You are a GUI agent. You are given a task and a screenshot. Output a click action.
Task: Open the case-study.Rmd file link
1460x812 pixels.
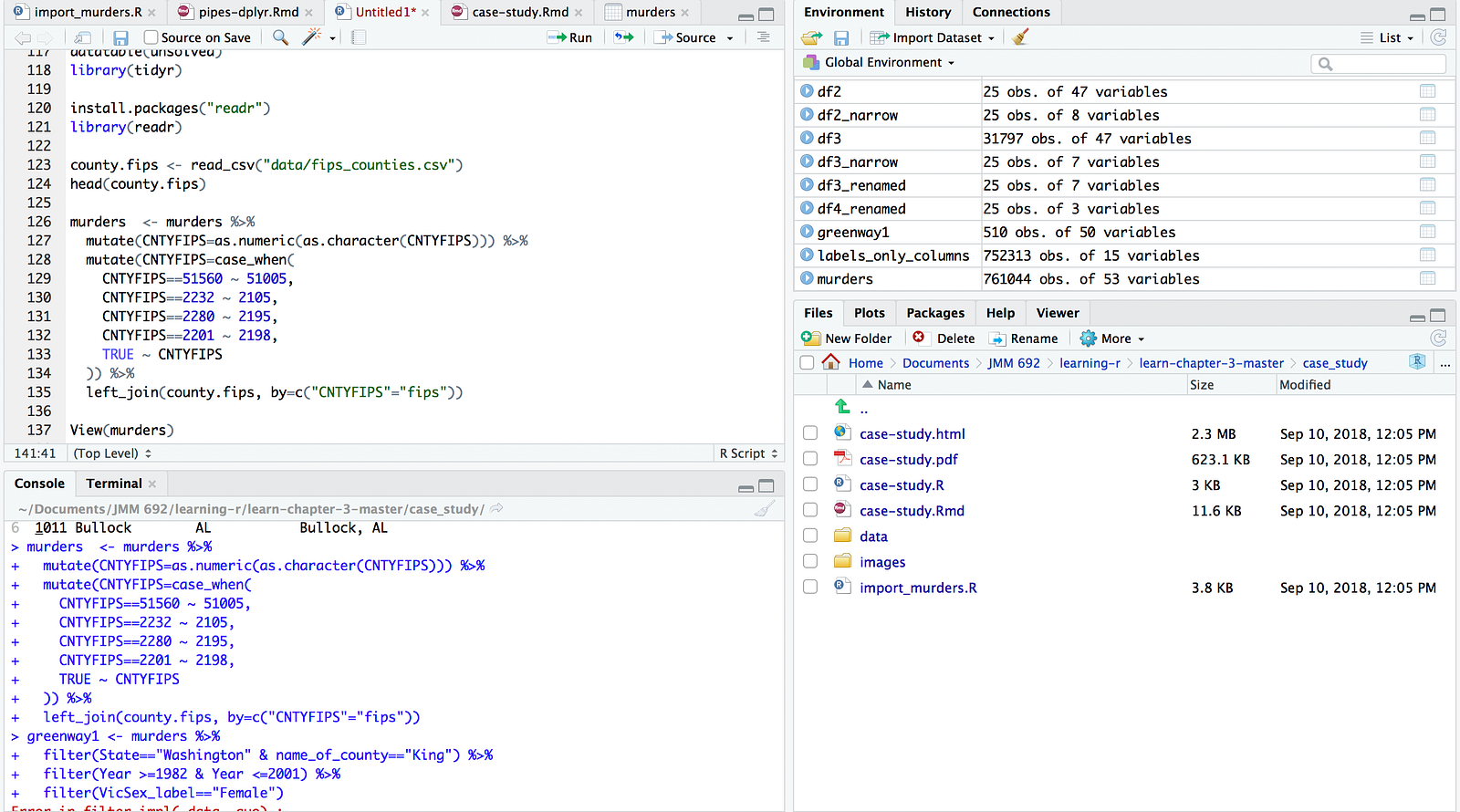[x=912, y=511]
